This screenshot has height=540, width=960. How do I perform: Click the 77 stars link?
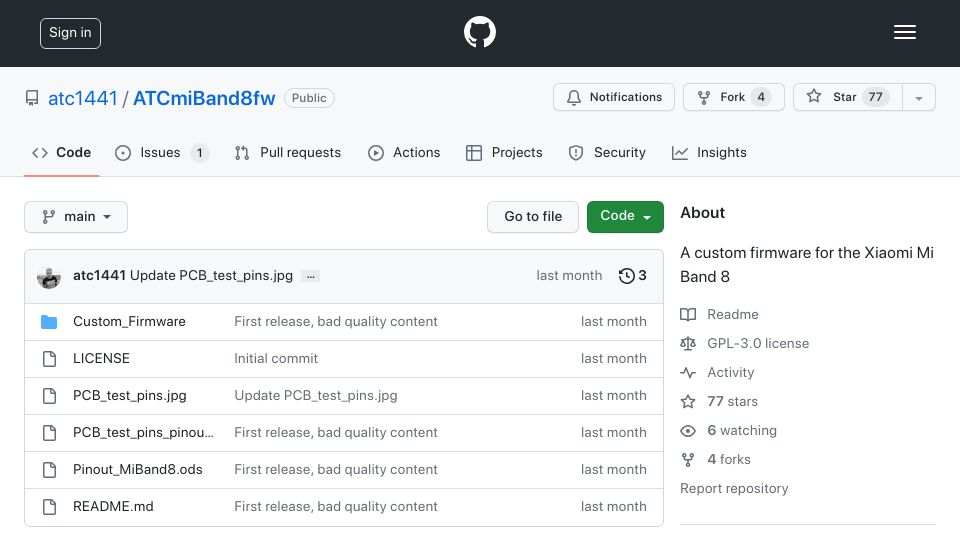click(732, 402)
